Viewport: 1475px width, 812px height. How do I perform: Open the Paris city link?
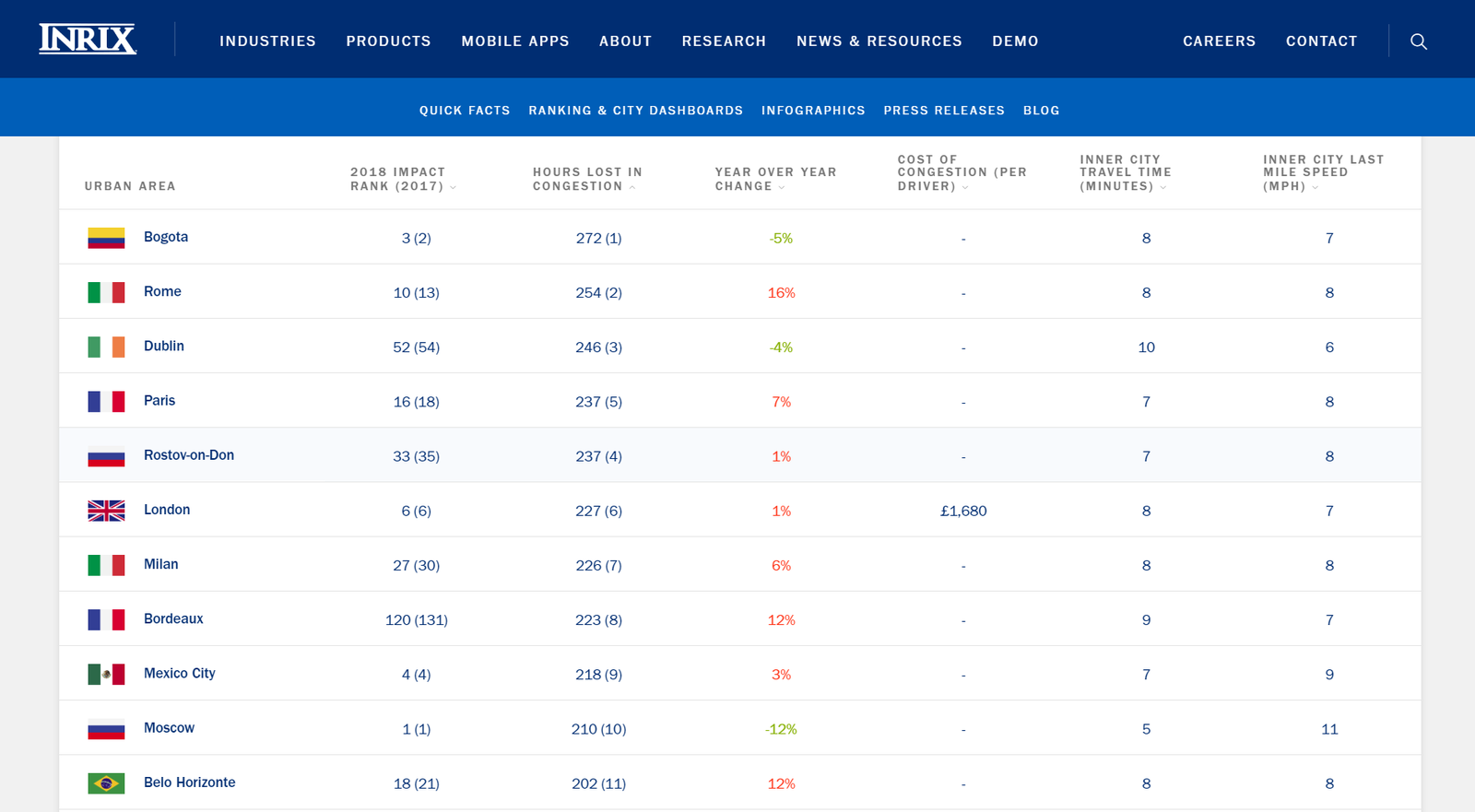(x=159, y=400)
